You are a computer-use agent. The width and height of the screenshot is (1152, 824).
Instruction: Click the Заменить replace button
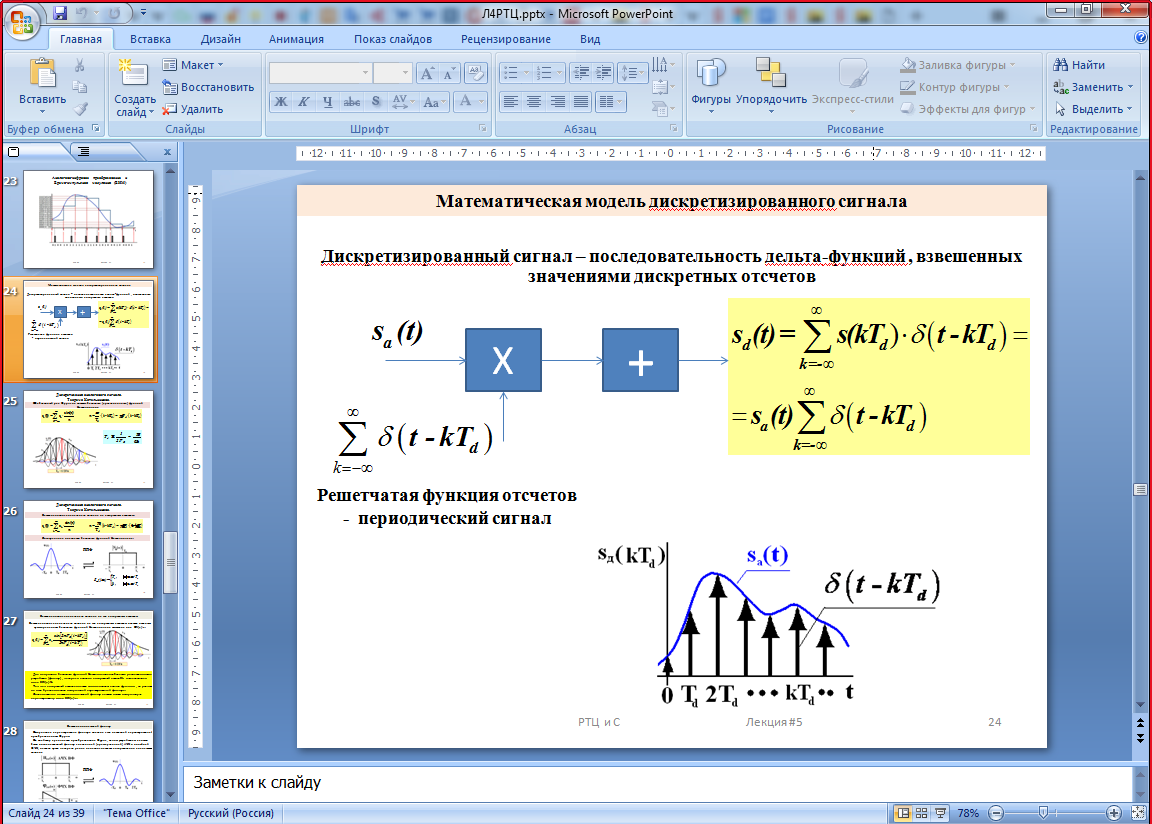pyautogui.click(x=1092, y=87)
